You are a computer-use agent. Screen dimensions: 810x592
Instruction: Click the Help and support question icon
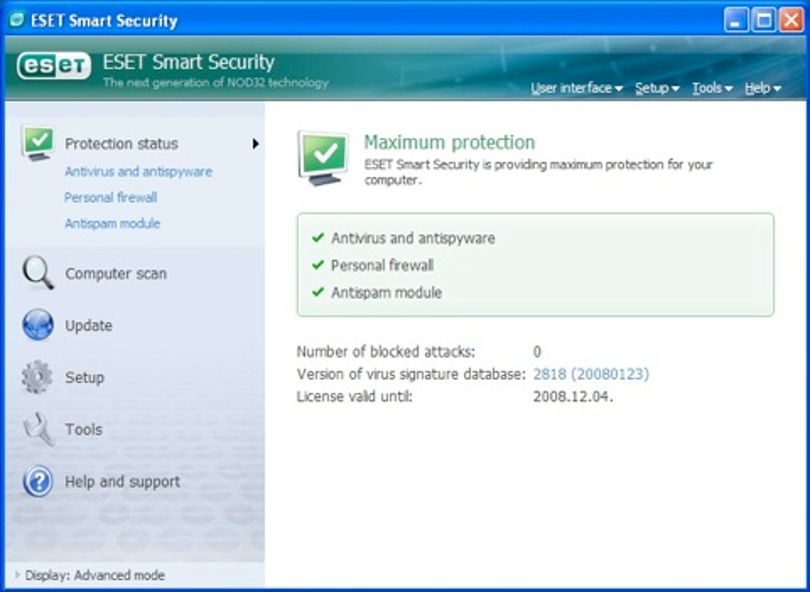(38, 481)
